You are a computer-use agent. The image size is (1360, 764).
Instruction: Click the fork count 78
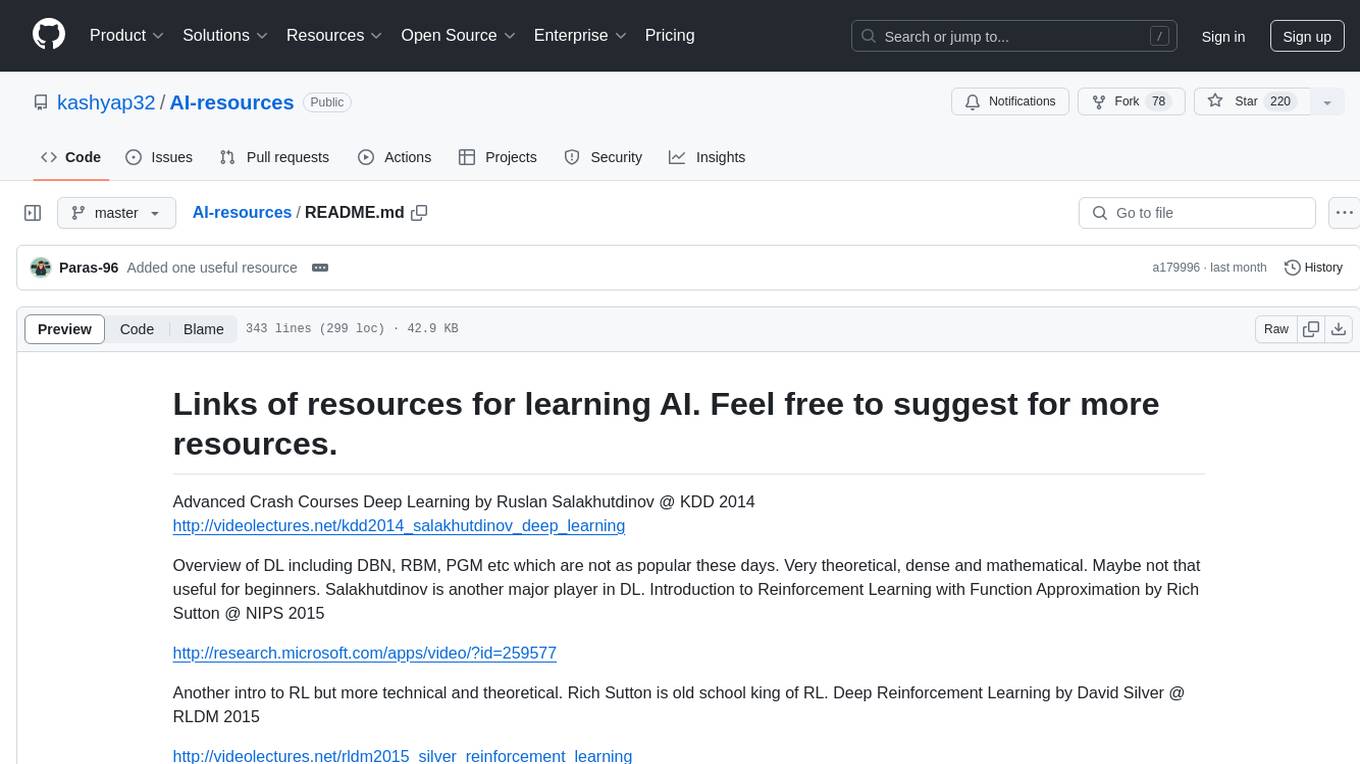coord(1159,102)
